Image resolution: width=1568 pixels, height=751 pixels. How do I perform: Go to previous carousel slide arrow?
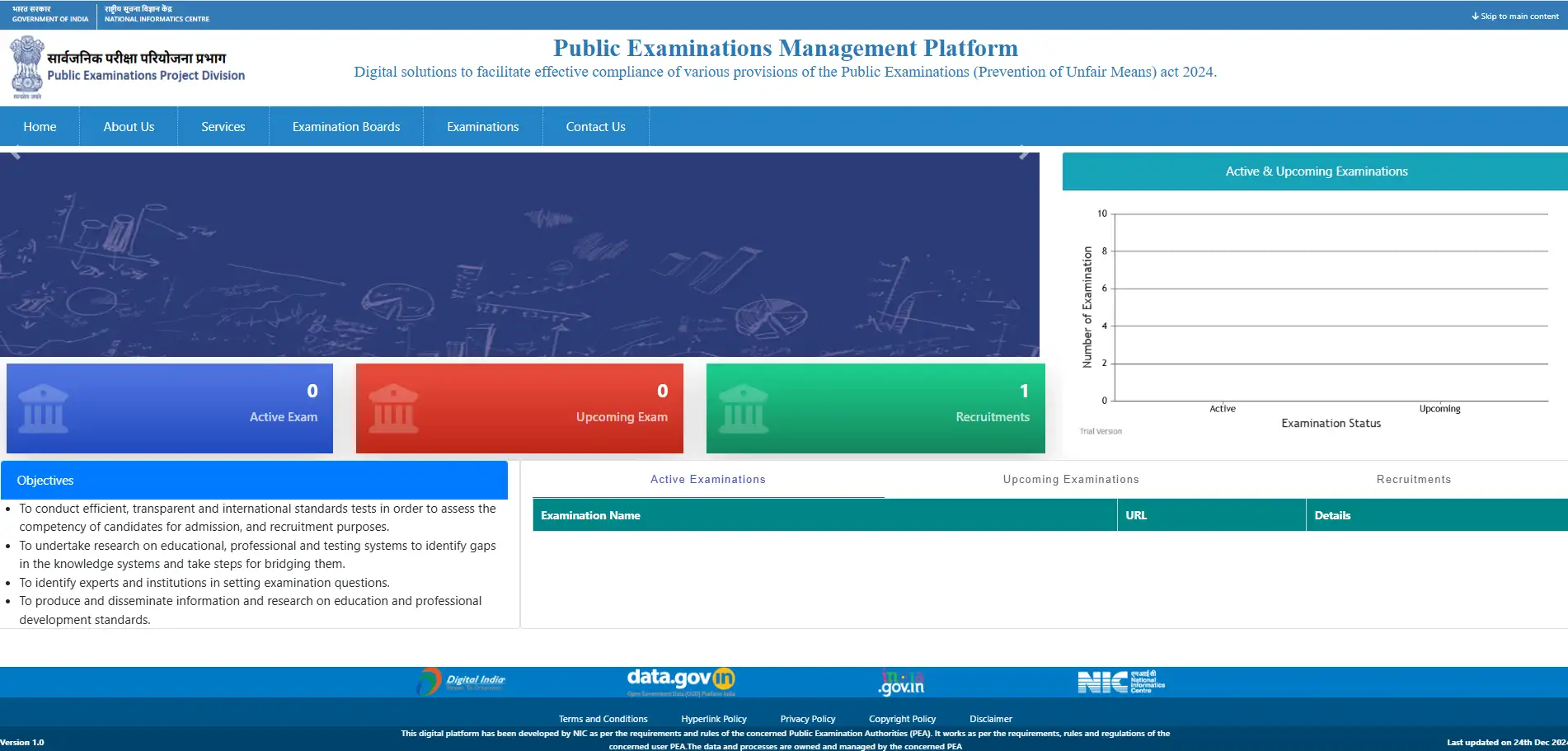[16, 153]
